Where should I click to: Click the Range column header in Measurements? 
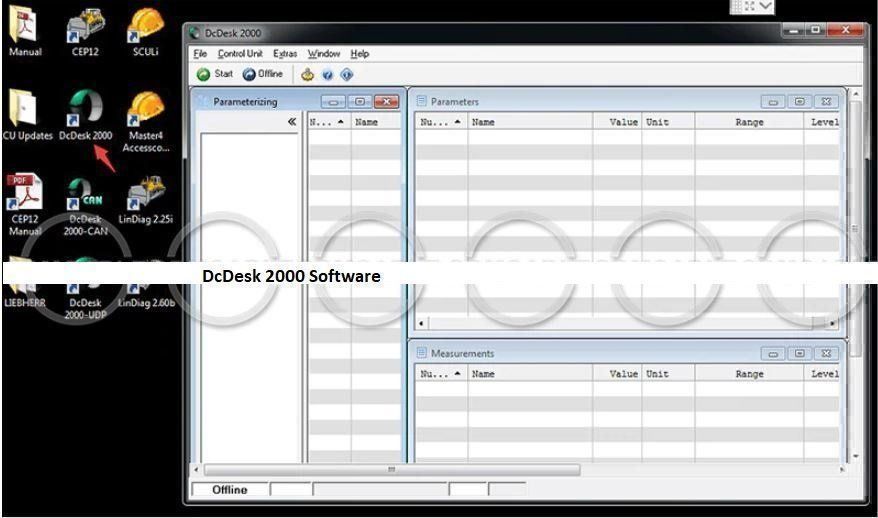[x=748, y=374]
